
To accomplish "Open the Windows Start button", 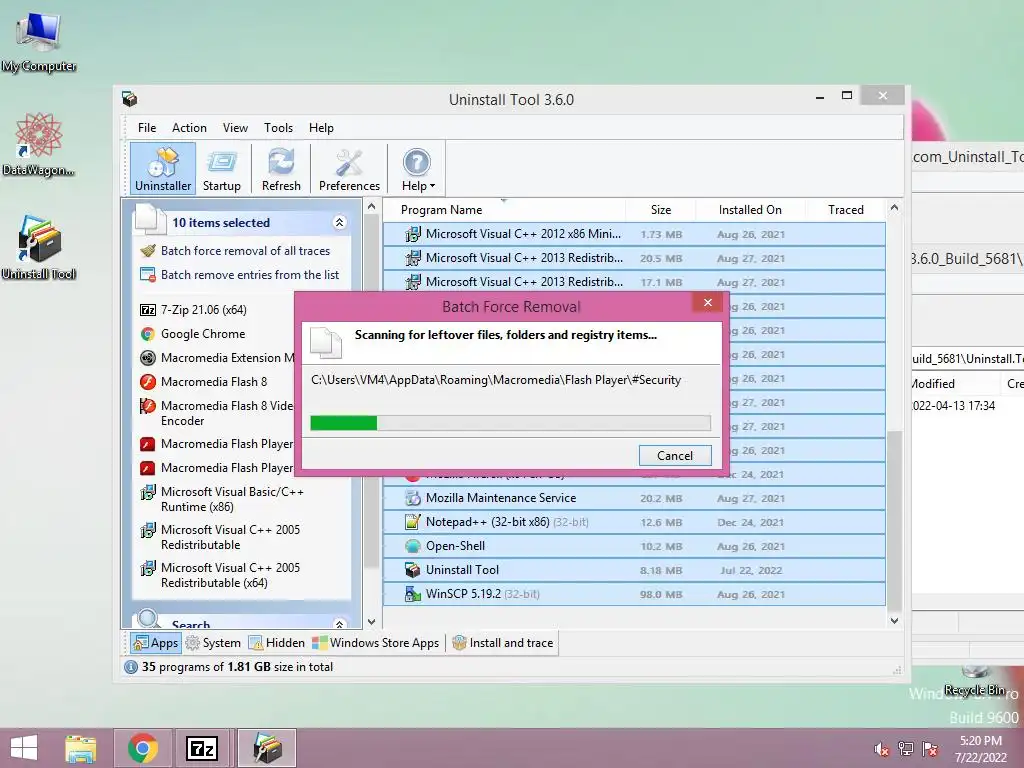I will [24, 748].
